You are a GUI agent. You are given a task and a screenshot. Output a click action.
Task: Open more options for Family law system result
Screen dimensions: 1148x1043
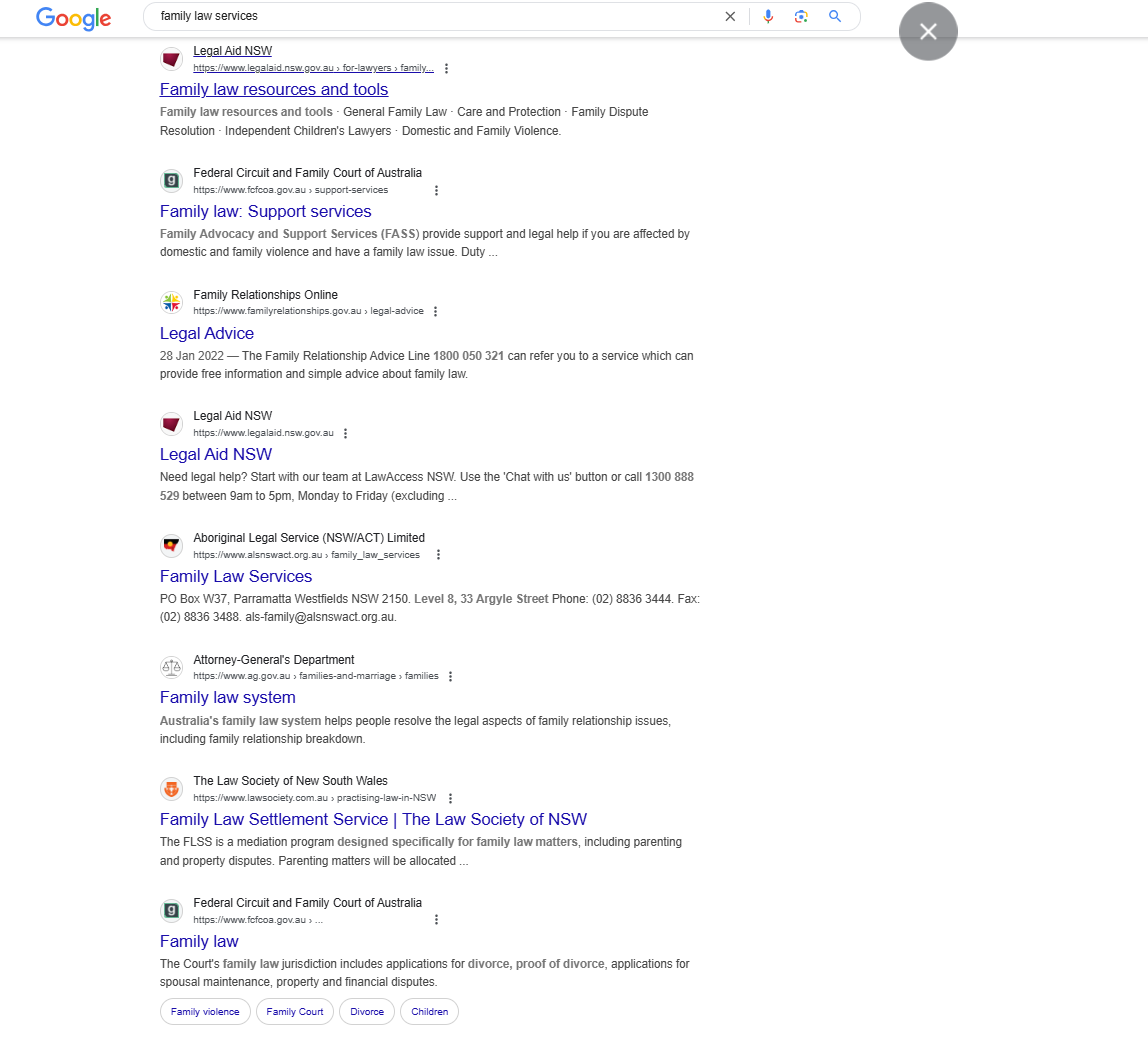pyautogui.click(x=450, y=676)
